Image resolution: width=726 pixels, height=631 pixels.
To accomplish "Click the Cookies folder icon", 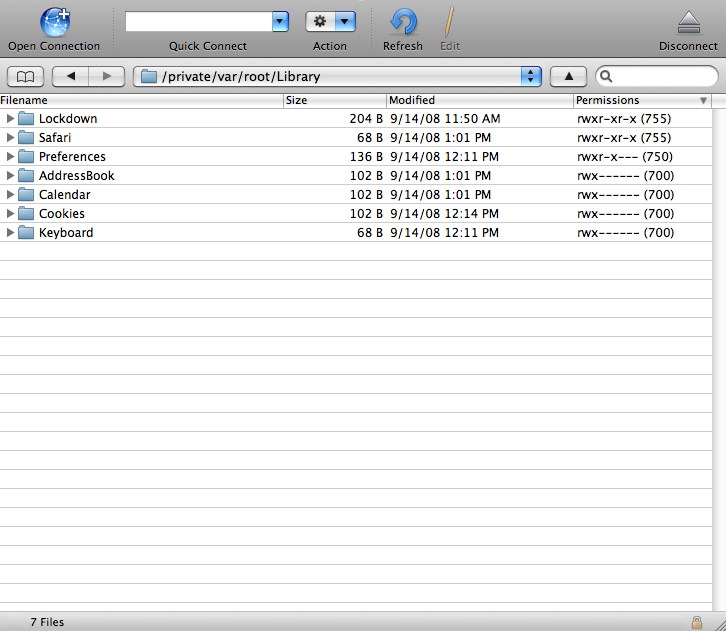I will 26,213.
